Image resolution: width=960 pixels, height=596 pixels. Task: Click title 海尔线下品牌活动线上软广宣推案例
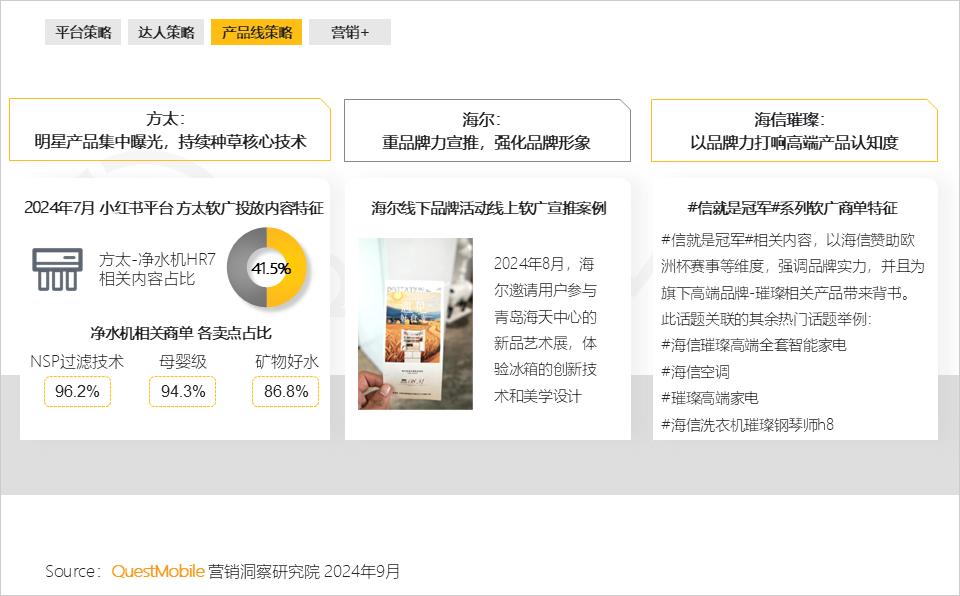[489, 208]
